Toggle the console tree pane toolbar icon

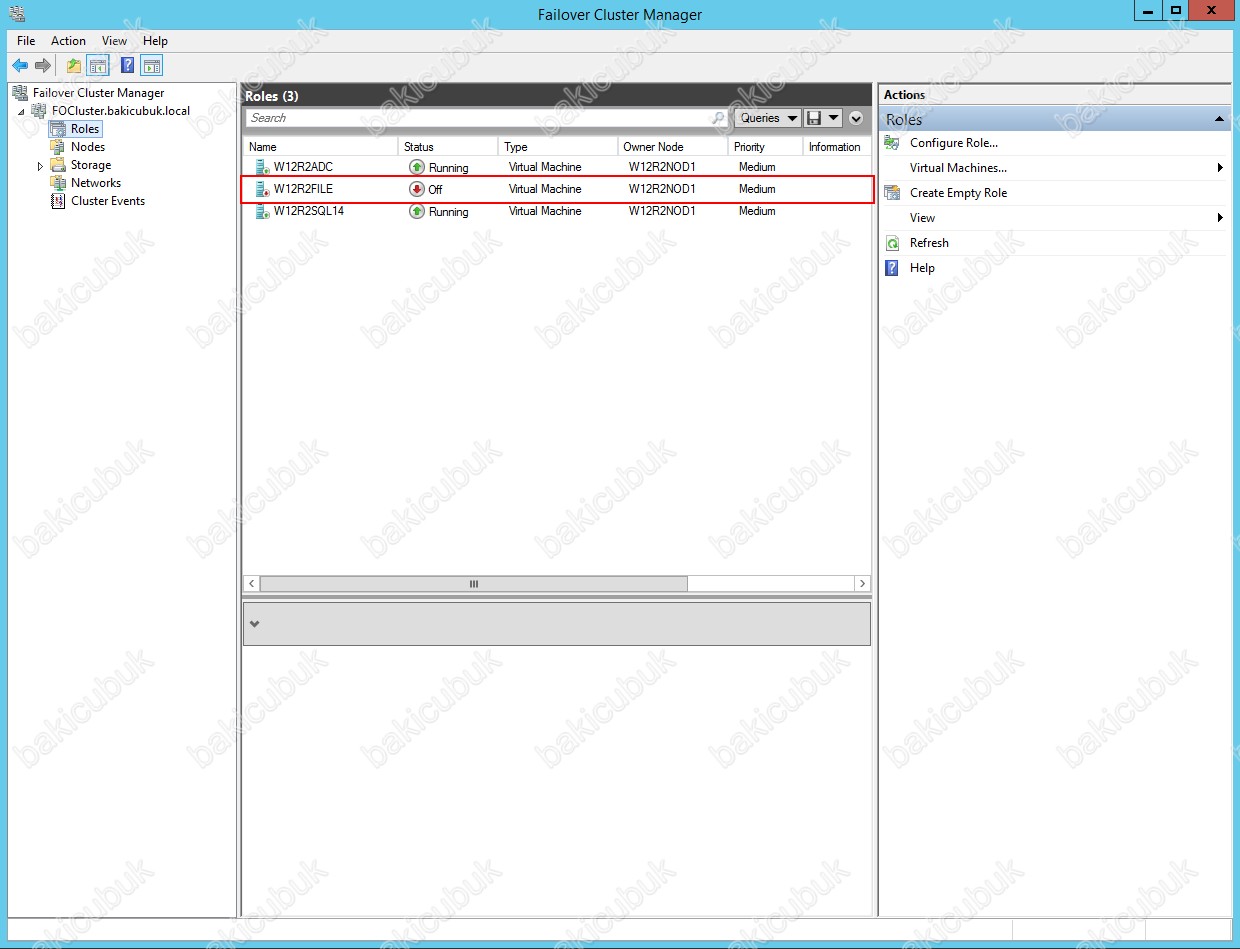point(98,66)
